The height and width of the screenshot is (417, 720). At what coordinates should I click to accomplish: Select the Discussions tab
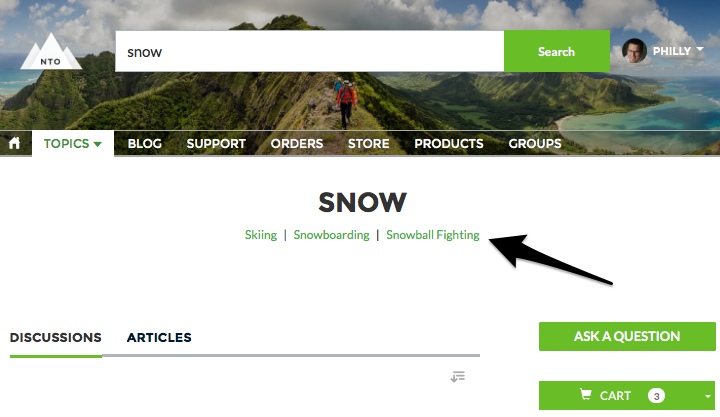tap(56, 338)
